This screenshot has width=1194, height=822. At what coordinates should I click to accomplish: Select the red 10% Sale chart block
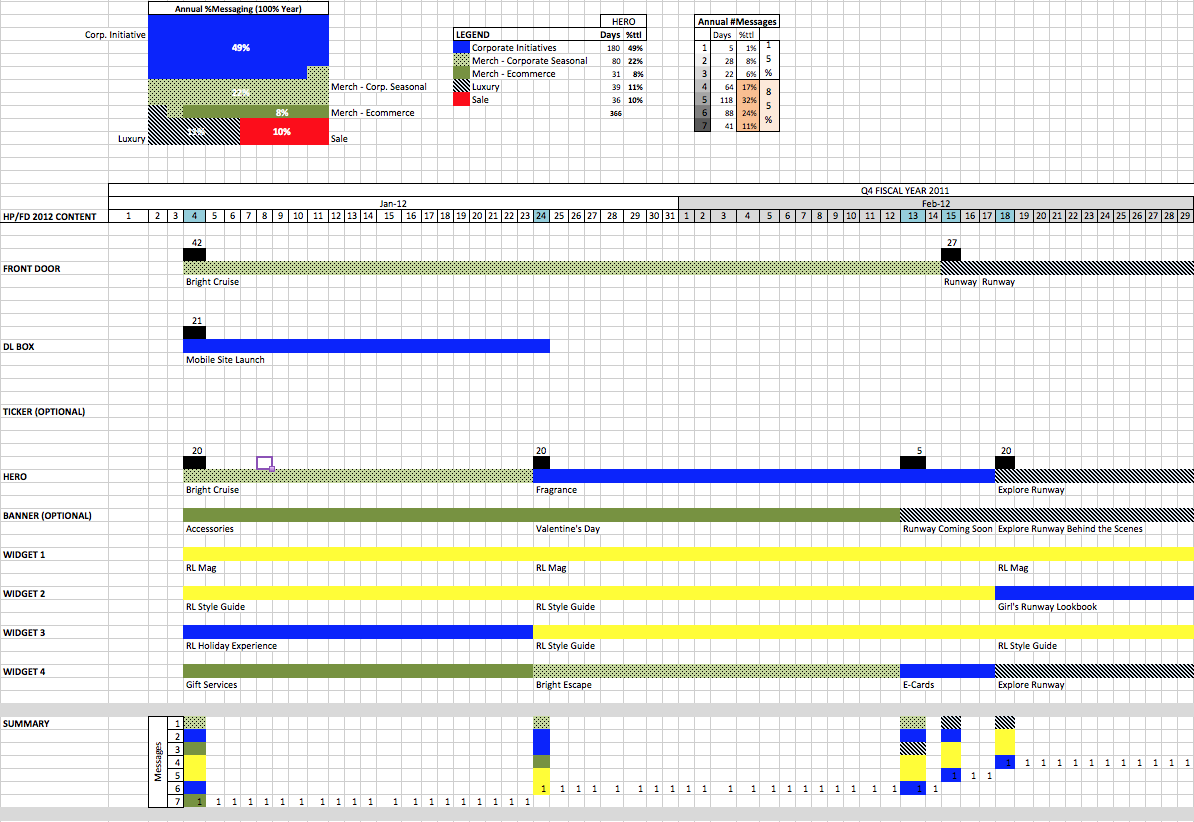284,131
